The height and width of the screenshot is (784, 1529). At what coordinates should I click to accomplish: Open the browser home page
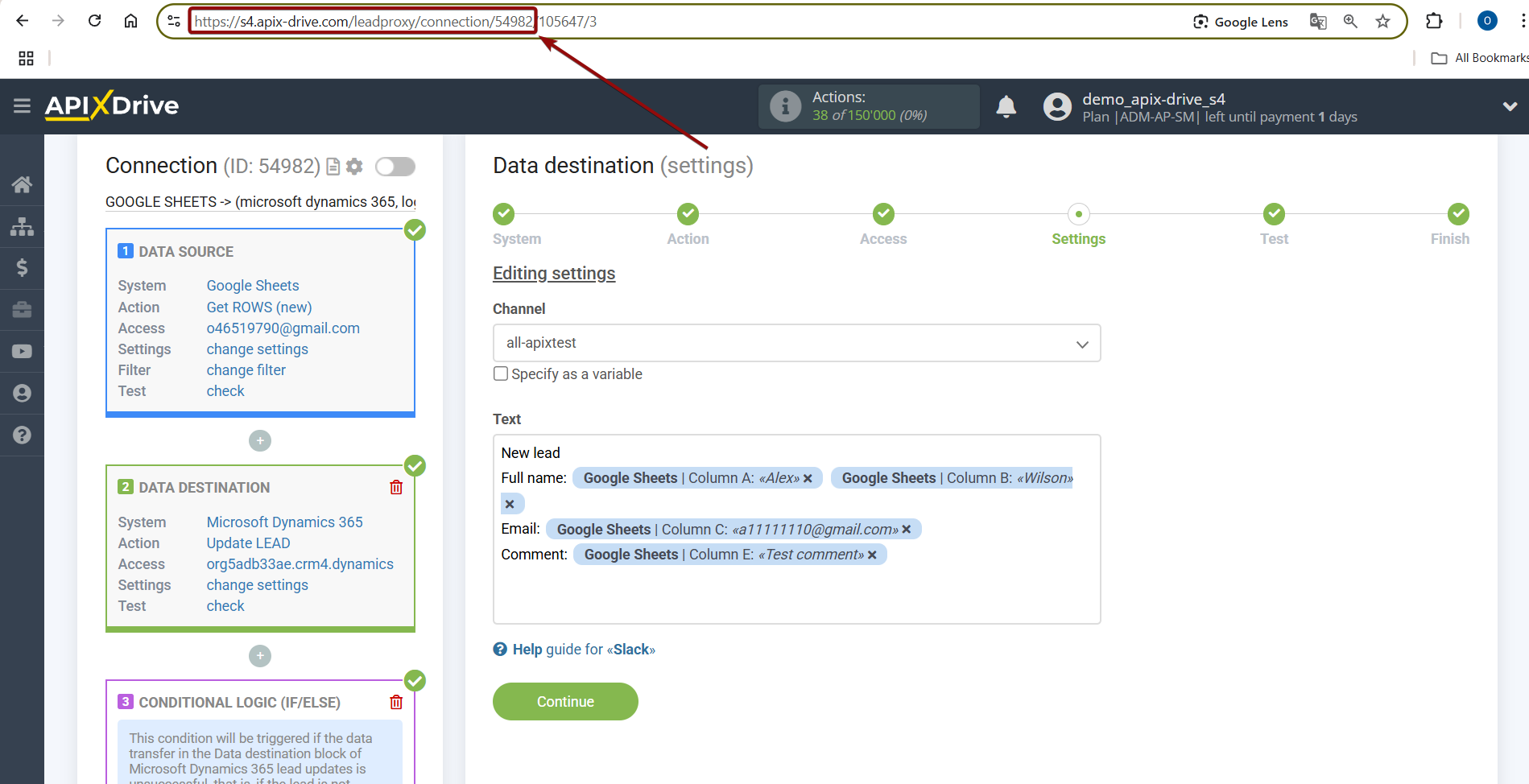[130, 21]
